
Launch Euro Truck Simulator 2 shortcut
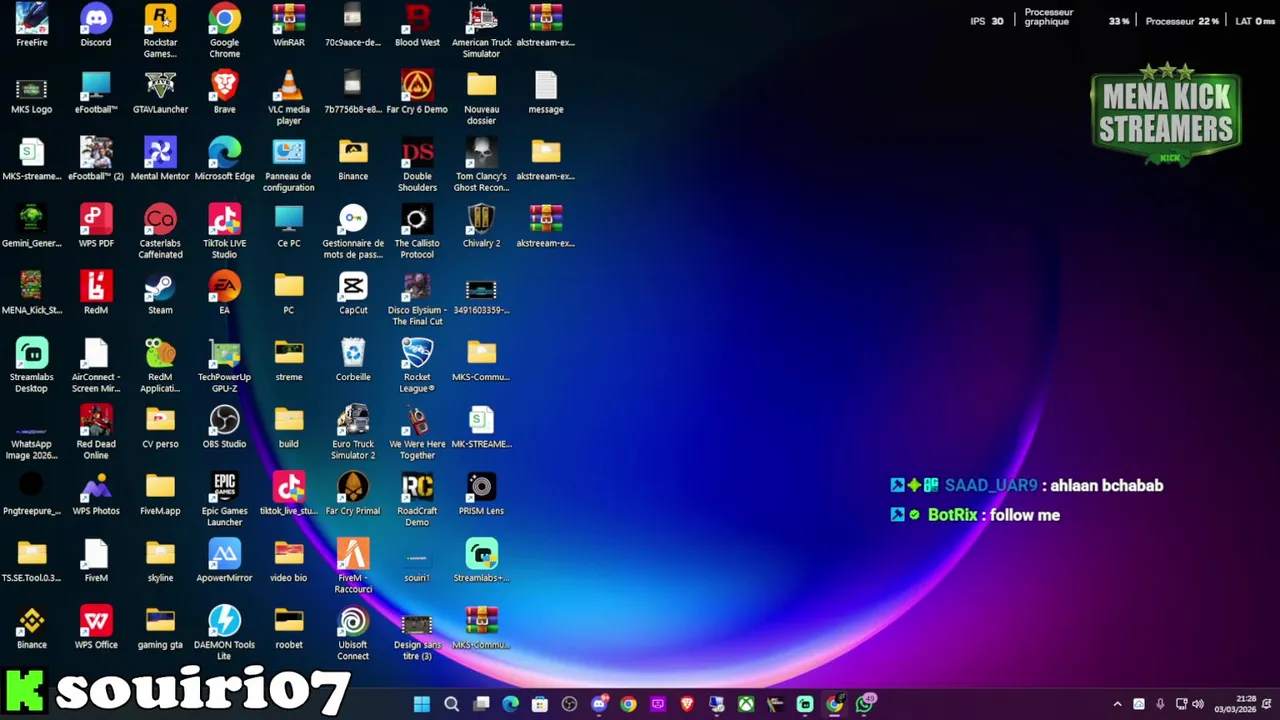click(x=353, y=432)
